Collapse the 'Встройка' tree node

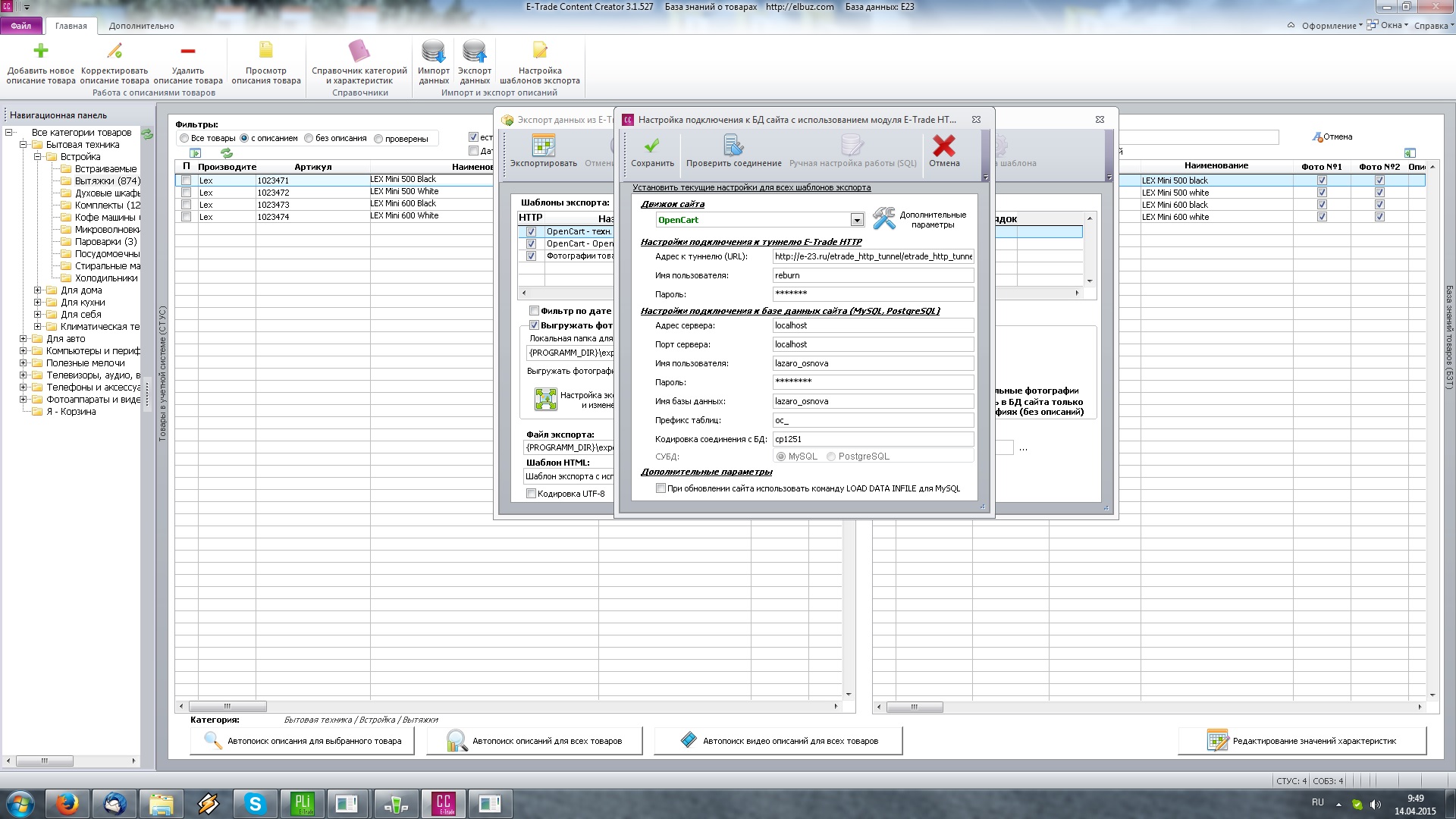point(37,157)
